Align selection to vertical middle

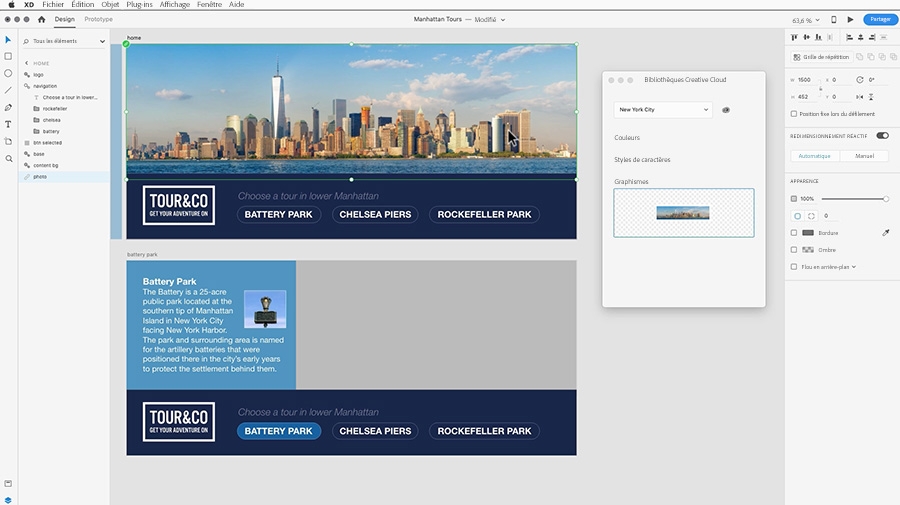[x=806, y=37]
